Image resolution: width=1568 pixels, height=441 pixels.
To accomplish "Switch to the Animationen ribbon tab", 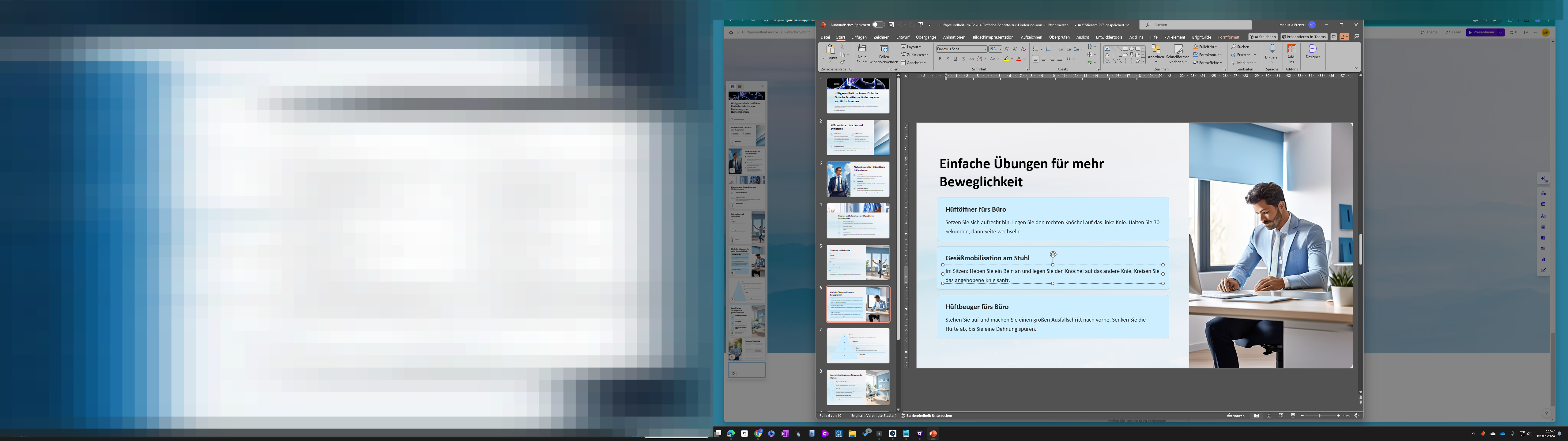I will 954,37.
